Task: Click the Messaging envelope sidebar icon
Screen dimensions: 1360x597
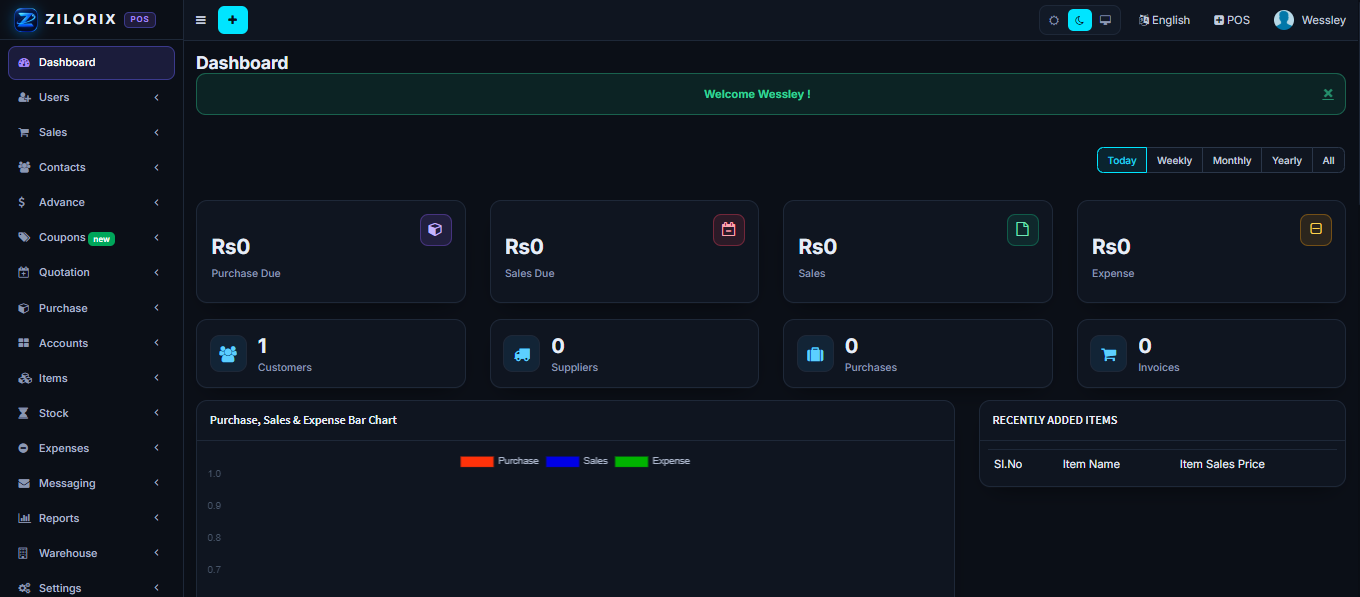Action: coord(24,483)
